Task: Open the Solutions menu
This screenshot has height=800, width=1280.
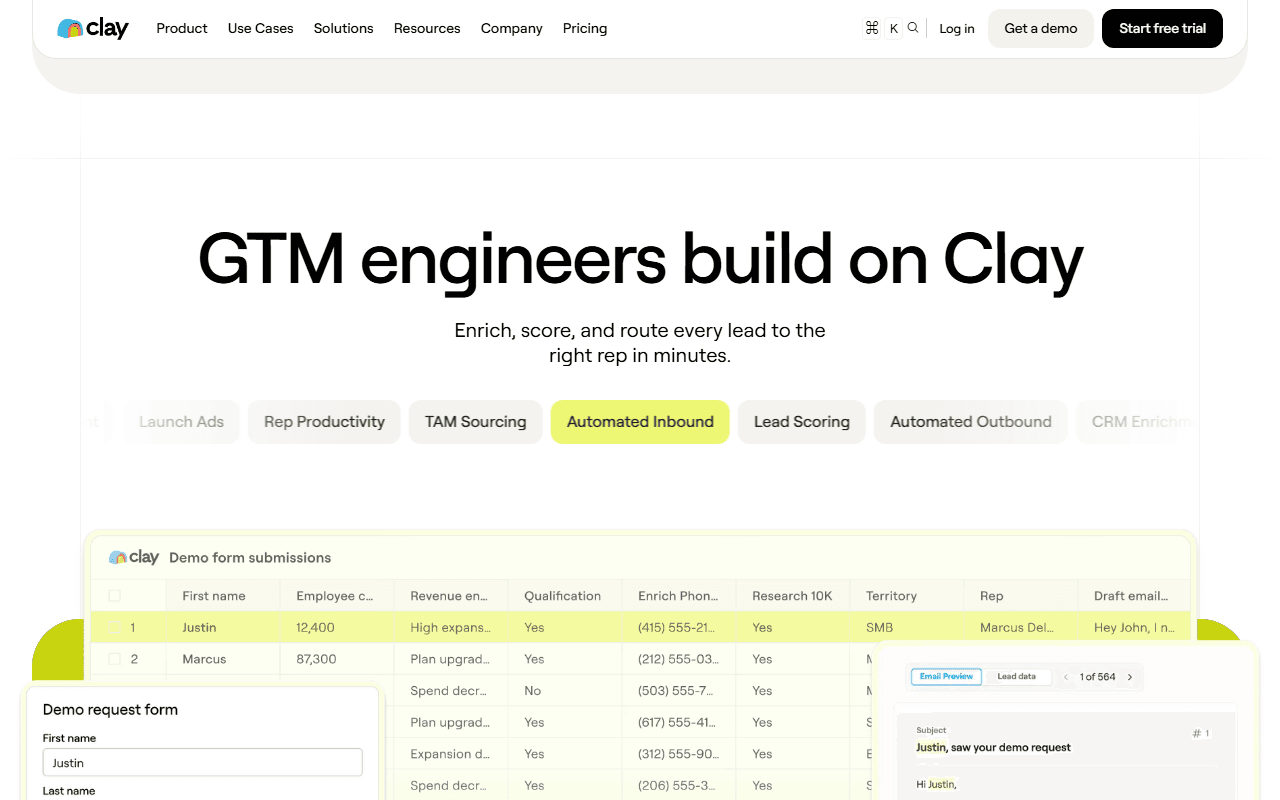Action: [x=344, y=28]
